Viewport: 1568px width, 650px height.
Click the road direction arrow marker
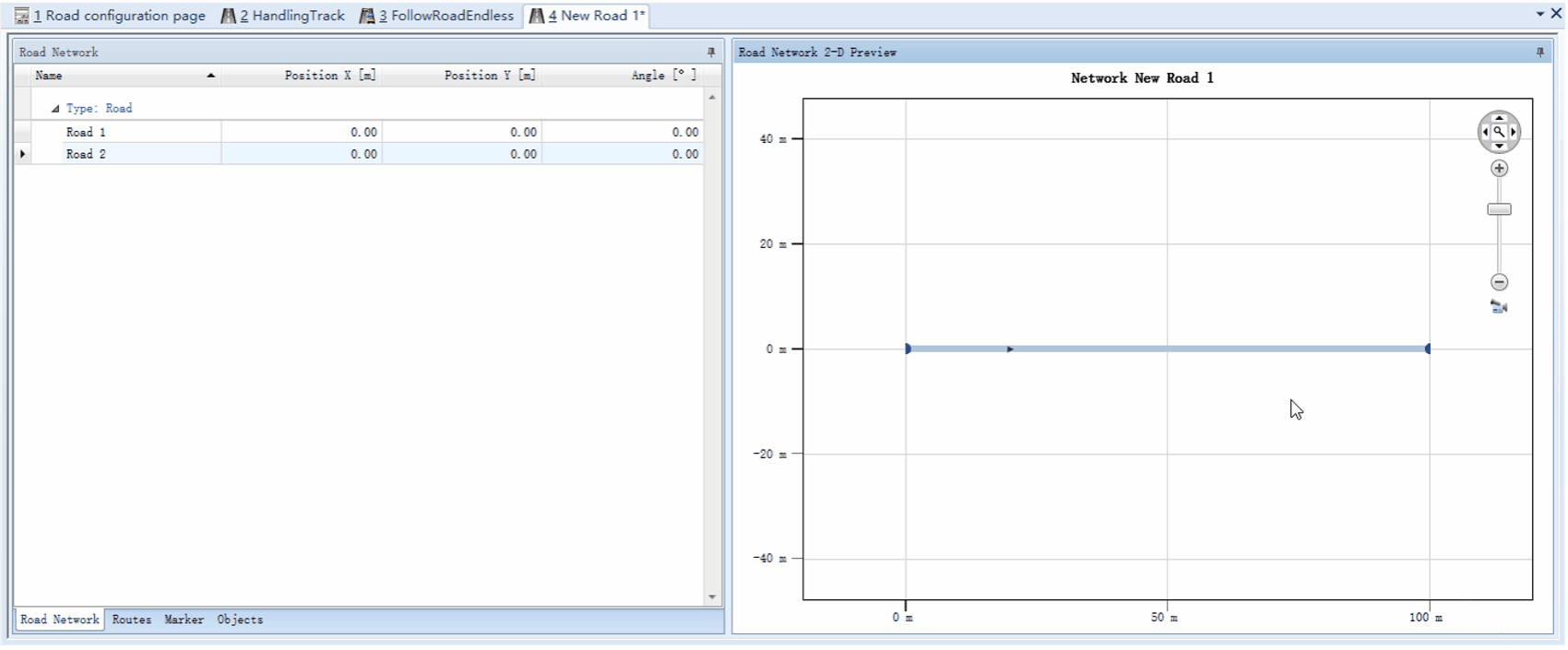tap(1010, 349)
